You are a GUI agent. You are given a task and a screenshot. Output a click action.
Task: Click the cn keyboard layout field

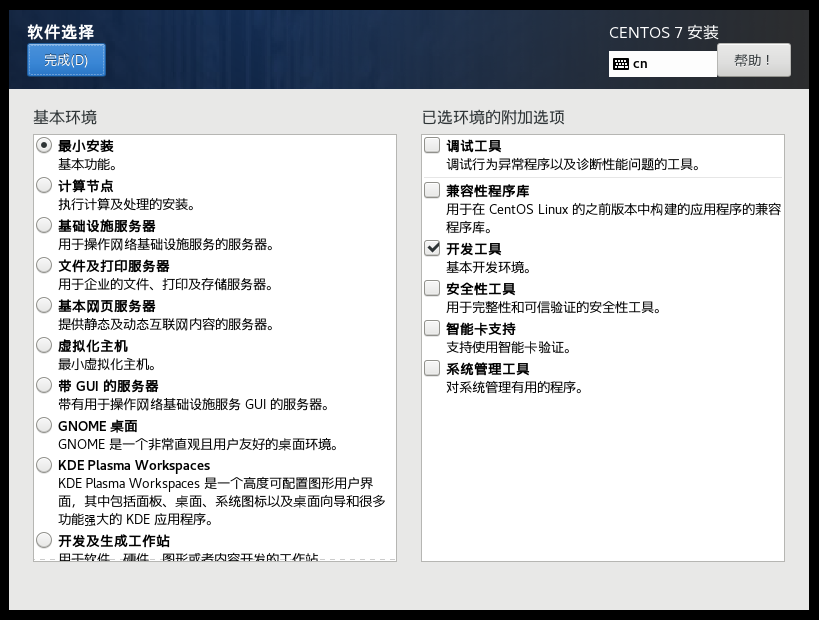click(x=662, y=64)
